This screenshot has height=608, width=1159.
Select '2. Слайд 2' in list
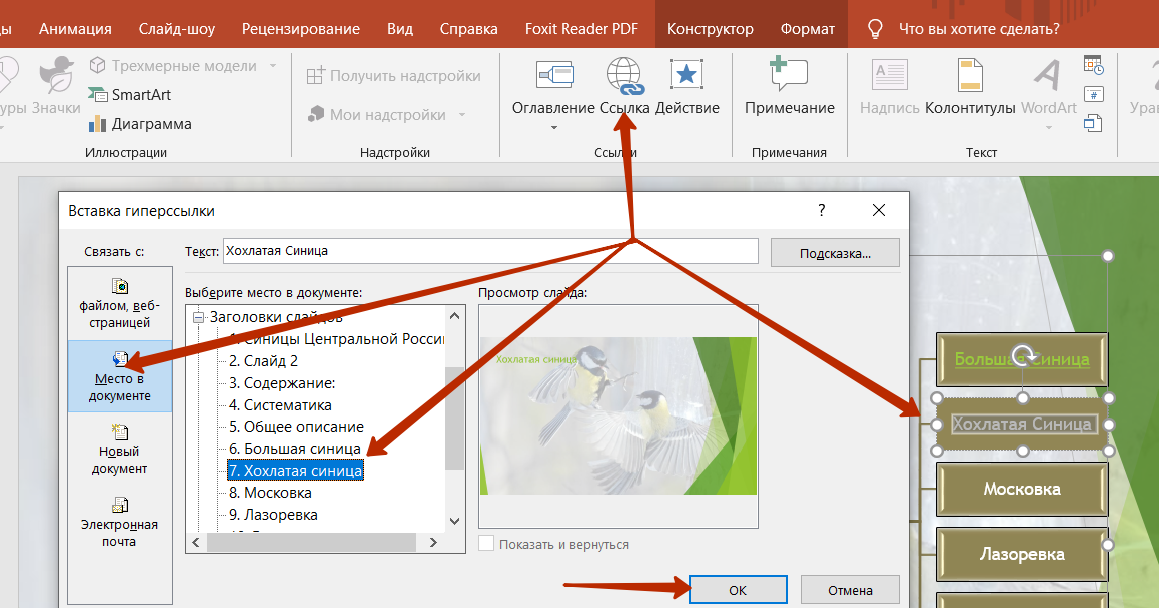click(263, 361)
